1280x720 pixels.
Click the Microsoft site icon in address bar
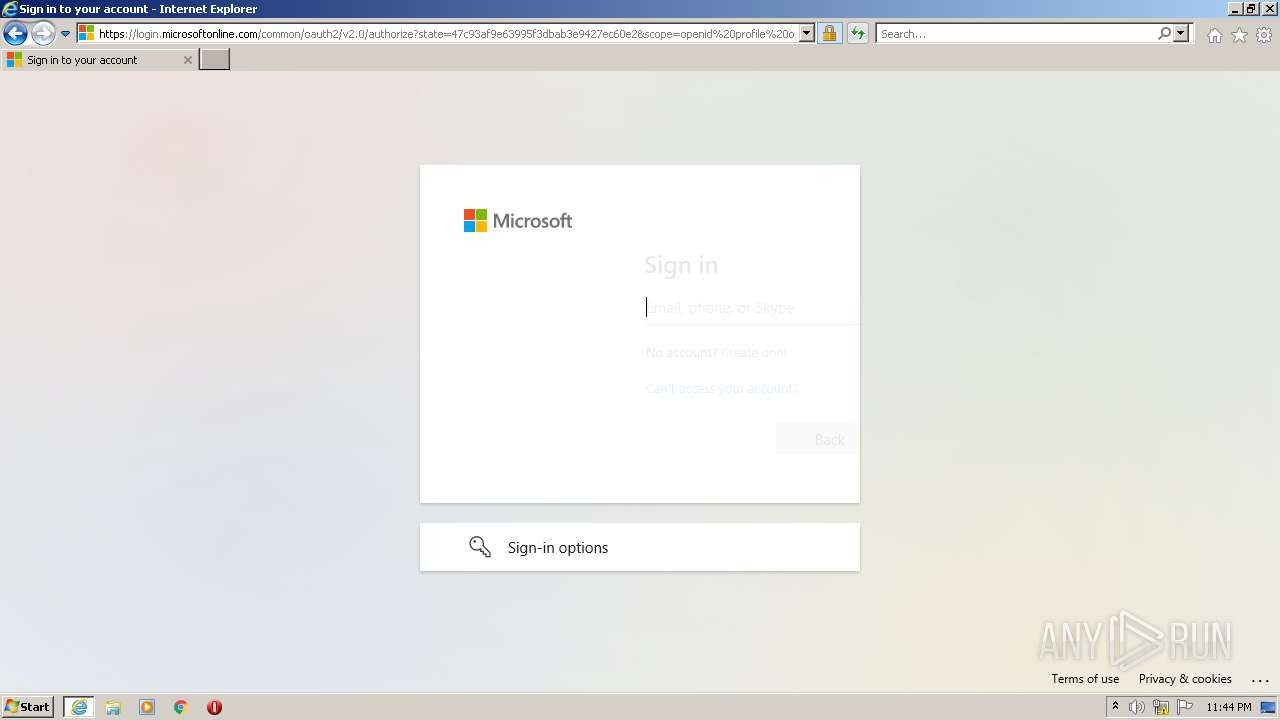(86, 33)
